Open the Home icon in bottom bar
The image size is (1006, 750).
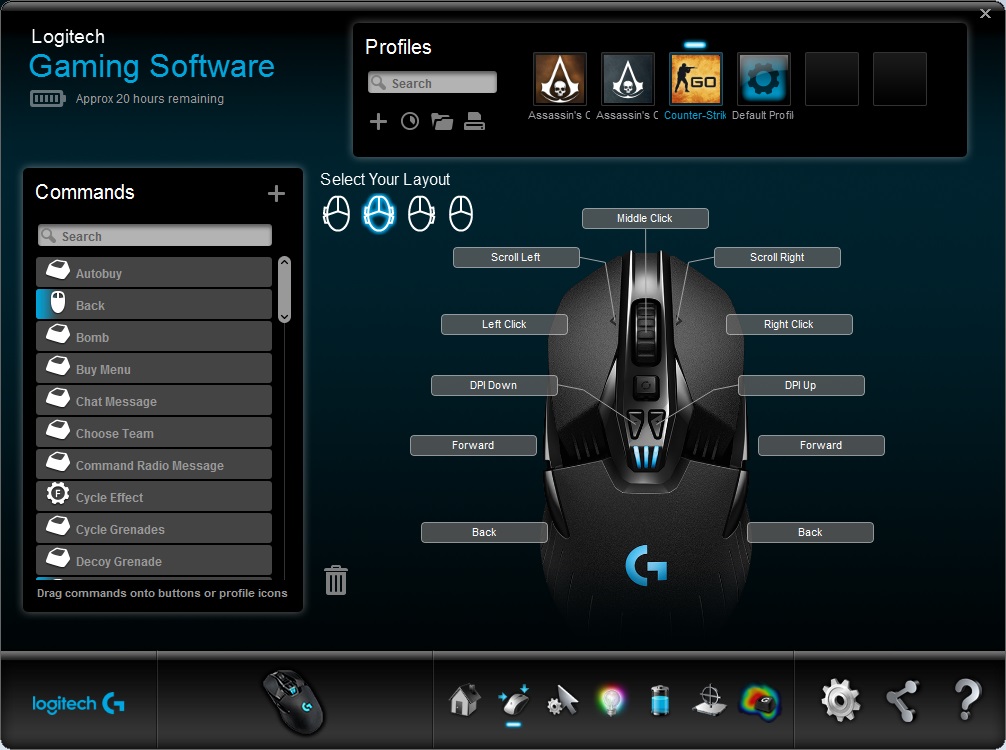click(x=465, y=701)
